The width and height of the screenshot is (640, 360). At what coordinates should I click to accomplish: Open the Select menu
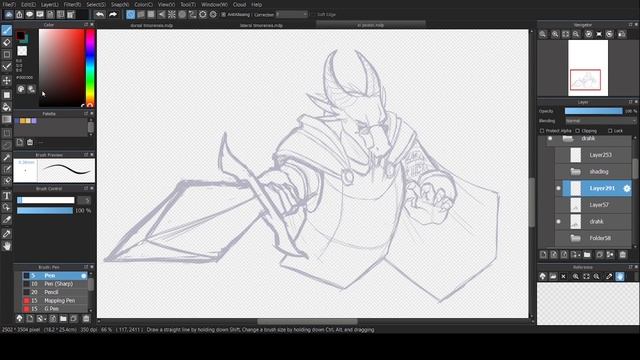(96, 4)
